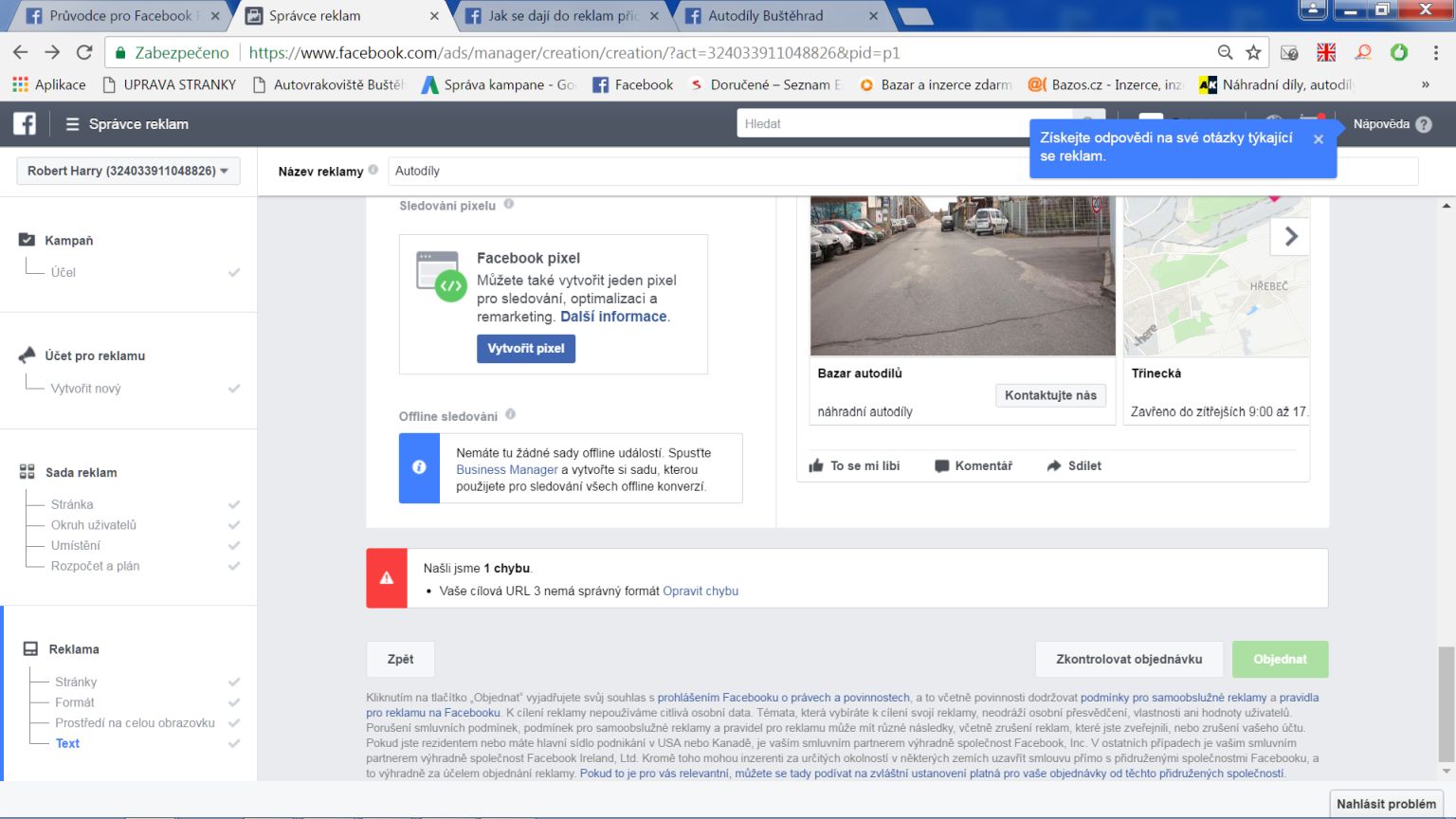Click the checkmark next to Stránky
The width and height of the screenshot is (1456, 819).
tap(234, 682)
